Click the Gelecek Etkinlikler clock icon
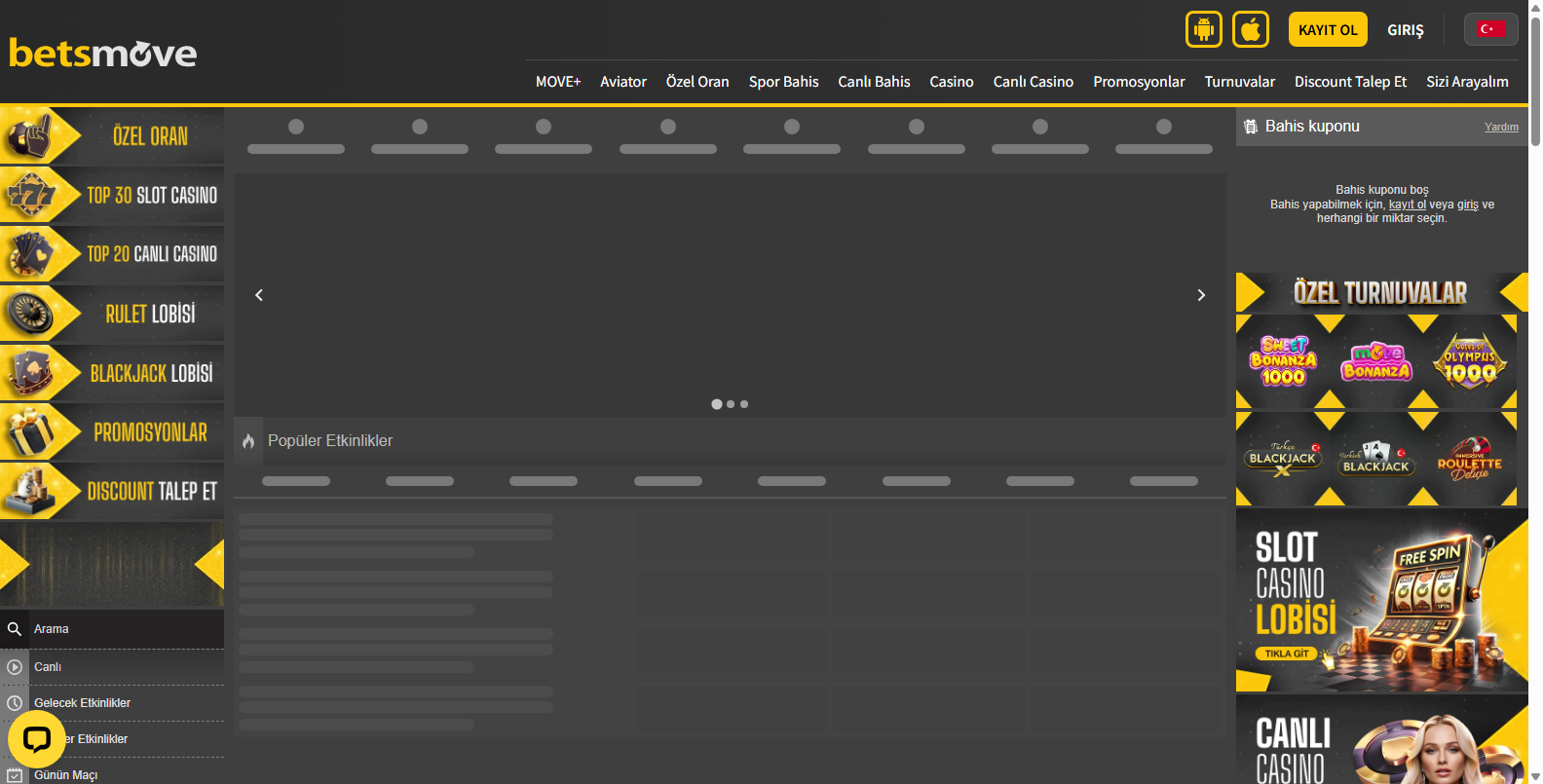Screen dimensions: 1543x784 point(15,703)
